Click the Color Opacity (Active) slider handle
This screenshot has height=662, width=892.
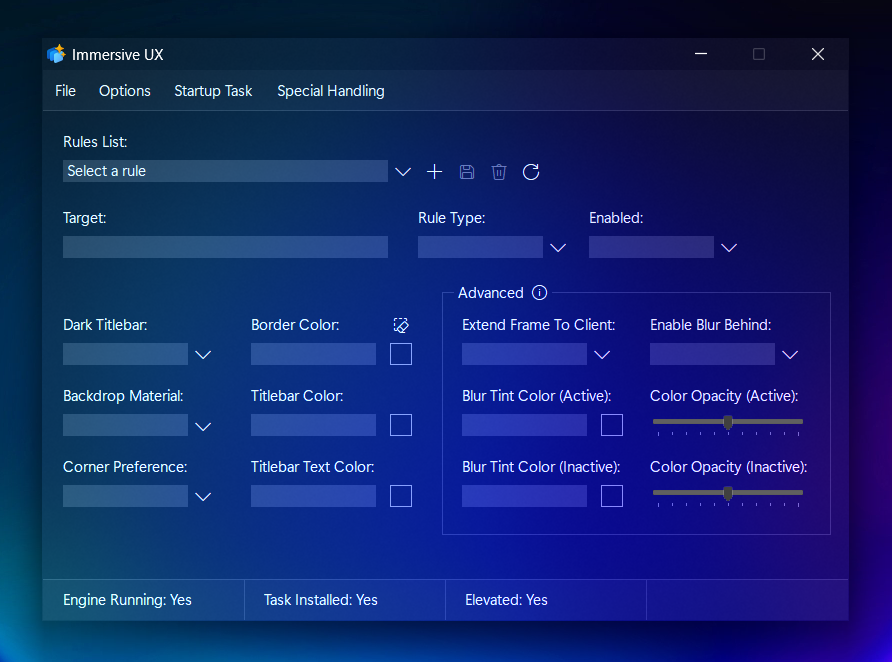[728, 422]
